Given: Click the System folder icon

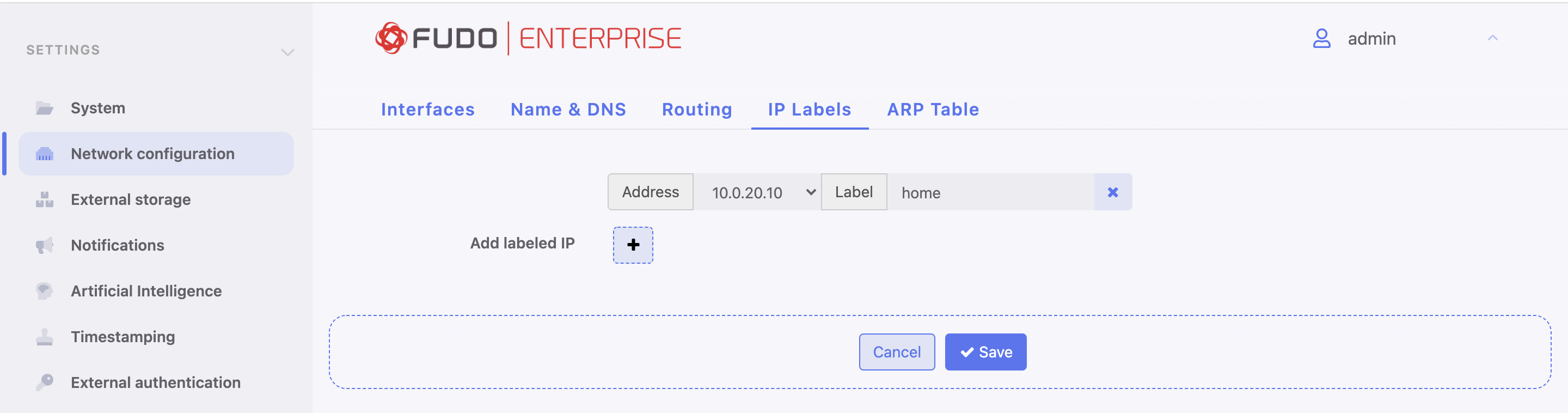Looking at the screenshot, I should (x=45, y=108).
